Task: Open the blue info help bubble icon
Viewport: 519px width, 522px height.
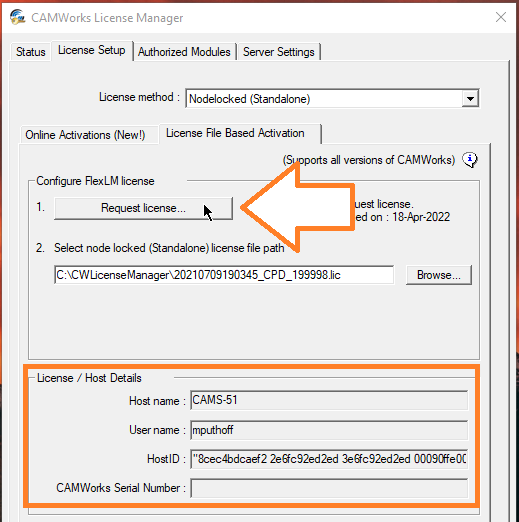Action: click(x=470, y=160)
